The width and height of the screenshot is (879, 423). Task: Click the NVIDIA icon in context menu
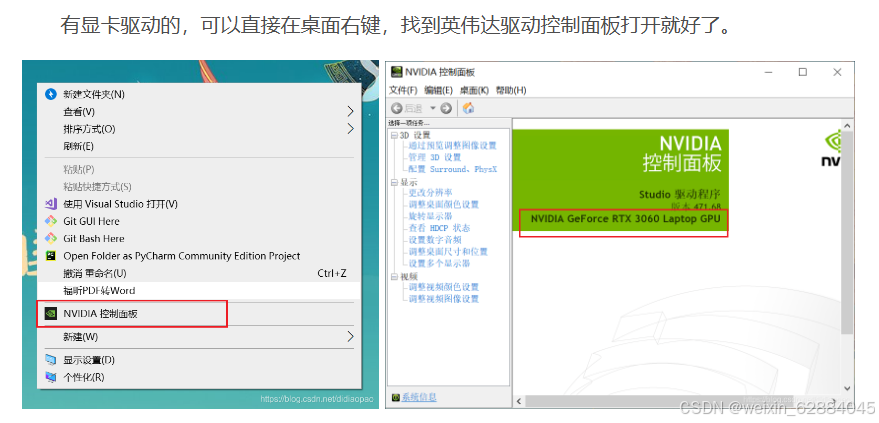[51, 314]
